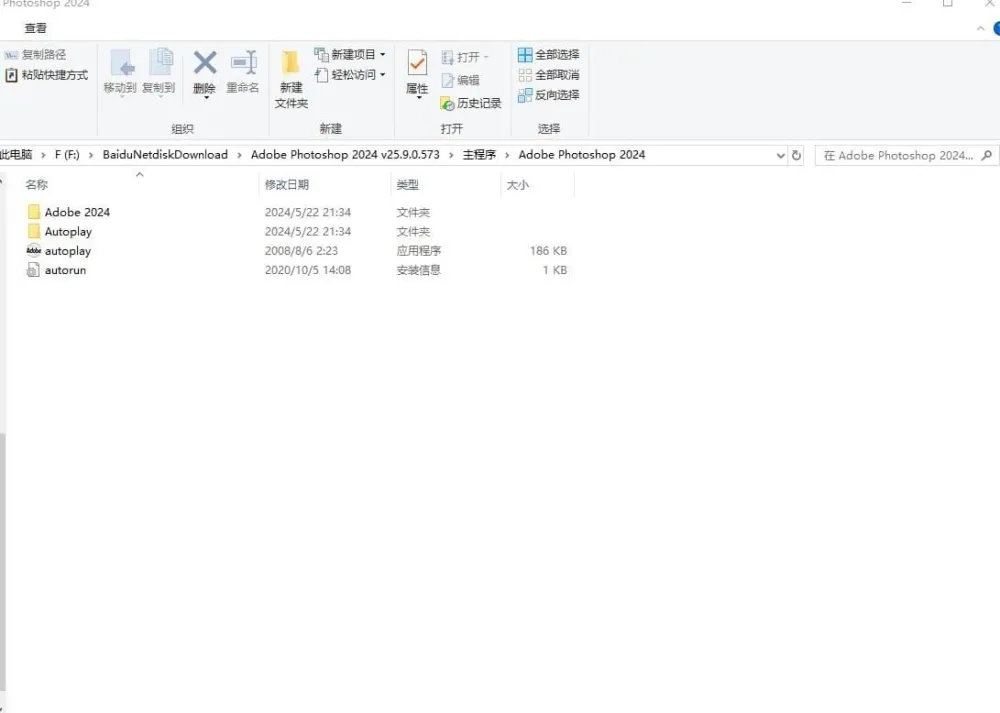The height and width of the screenshot is (713, 1000).
Task: Open the address bar dropdown arrow
Action: [x=781, y=155]
